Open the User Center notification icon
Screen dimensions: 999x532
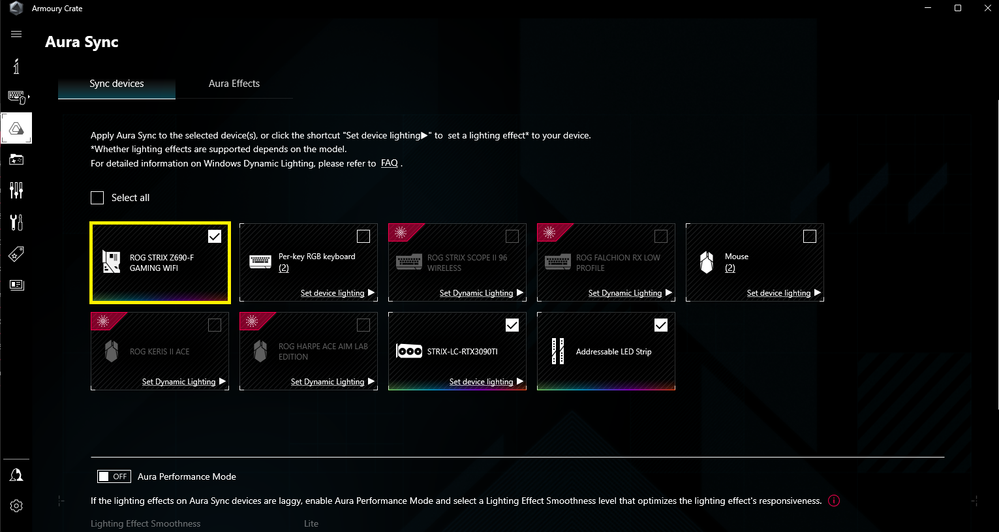click(17, 475)
